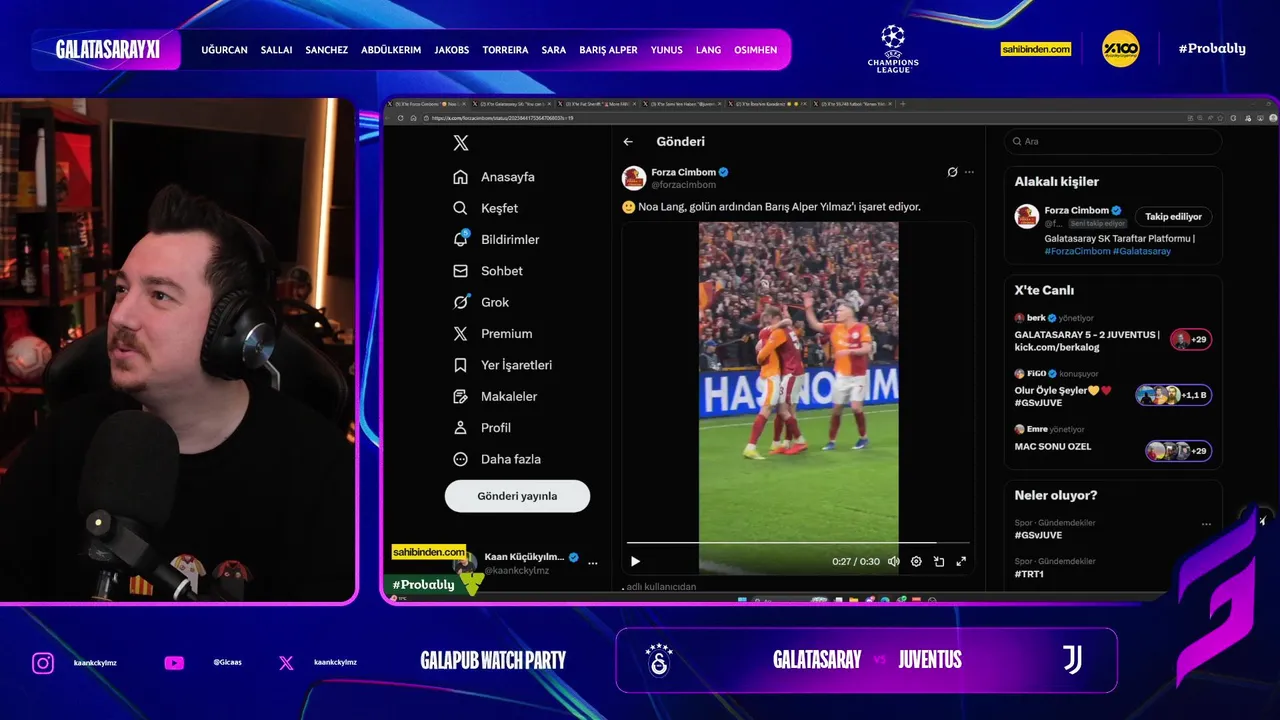Click the X logo in the sidebar
1280x720 pixels.
coord(460,143)
